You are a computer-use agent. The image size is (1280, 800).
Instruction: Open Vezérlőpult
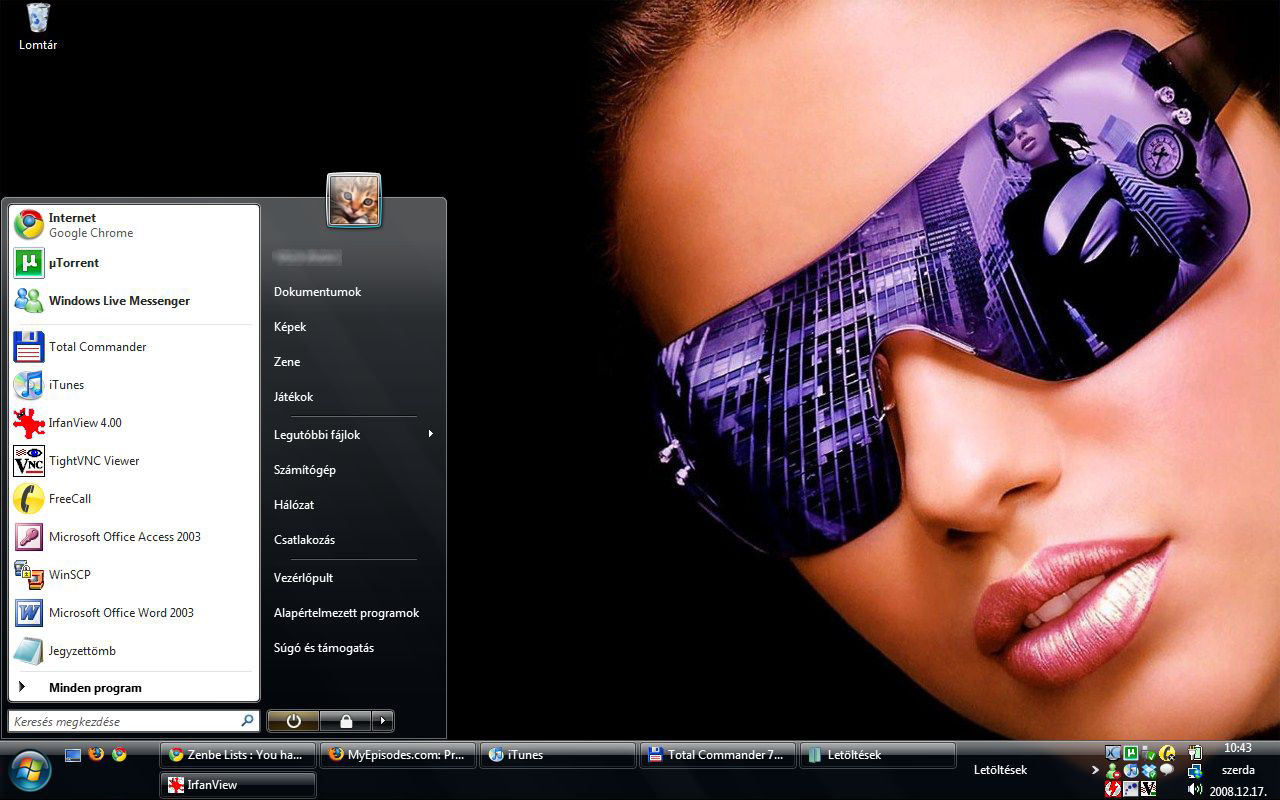tap(304, 578)
